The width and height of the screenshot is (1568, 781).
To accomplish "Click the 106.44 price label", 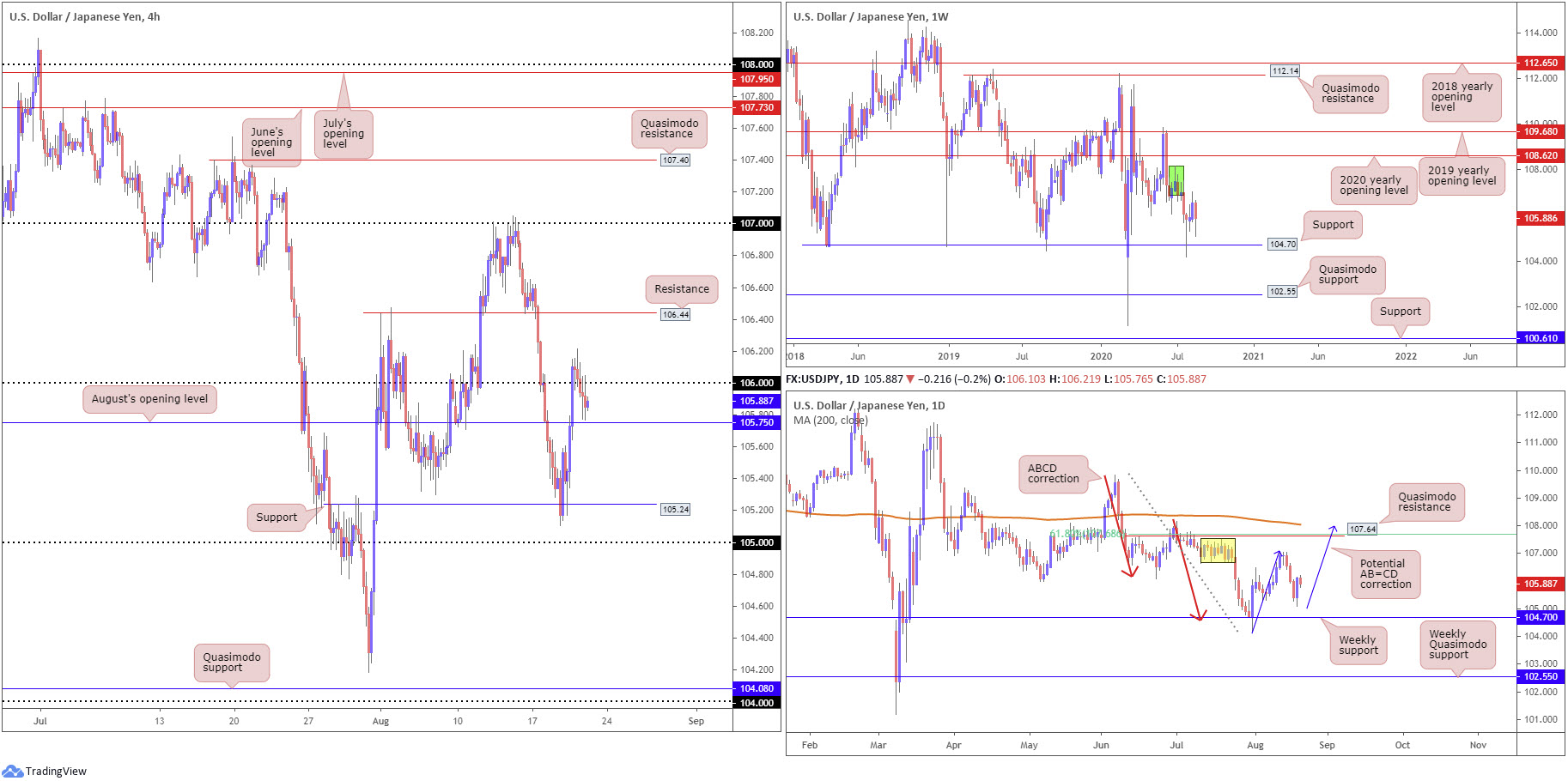I will (x=676, y=315).
